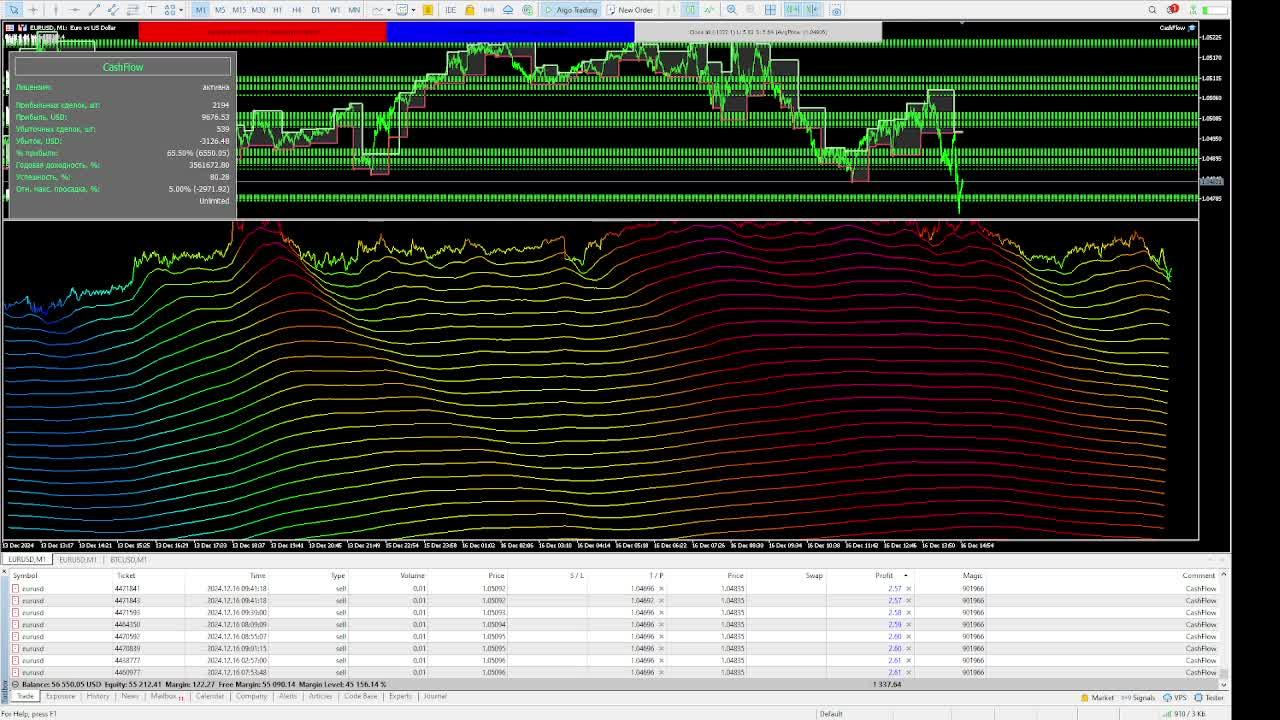Zoom in on the chart
The width and height of the screenshot is (1280, 720).
coord(732,10)
